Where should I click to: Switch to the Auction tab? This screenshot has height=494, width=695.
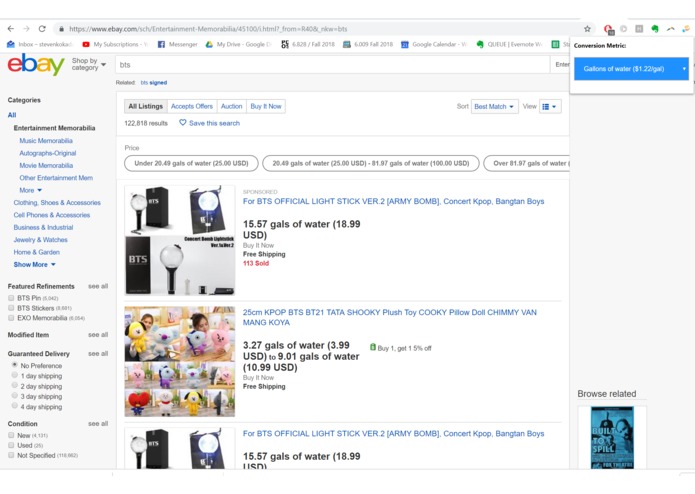232,106
